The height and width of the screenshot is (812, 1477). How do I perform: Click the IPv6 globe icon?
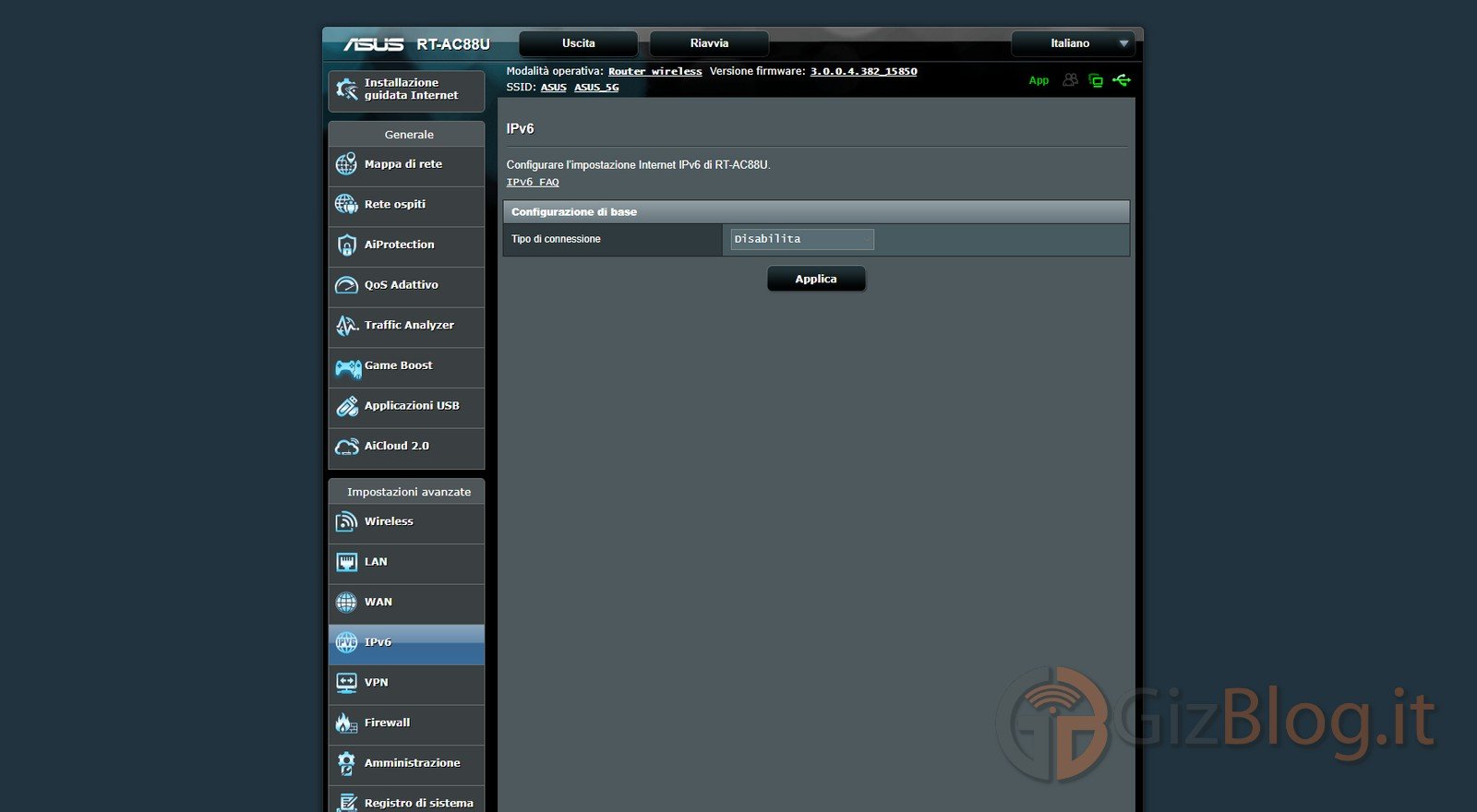(x=346, y=643)
